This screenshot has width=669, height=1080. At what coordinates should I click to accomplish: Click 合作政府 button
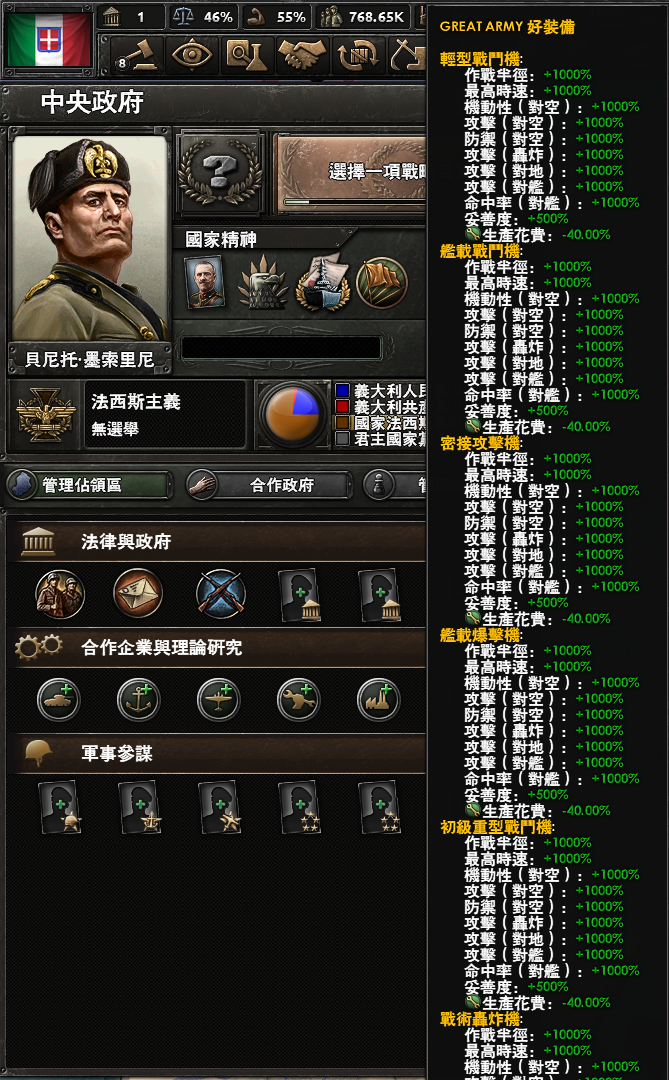click(269, 485)
